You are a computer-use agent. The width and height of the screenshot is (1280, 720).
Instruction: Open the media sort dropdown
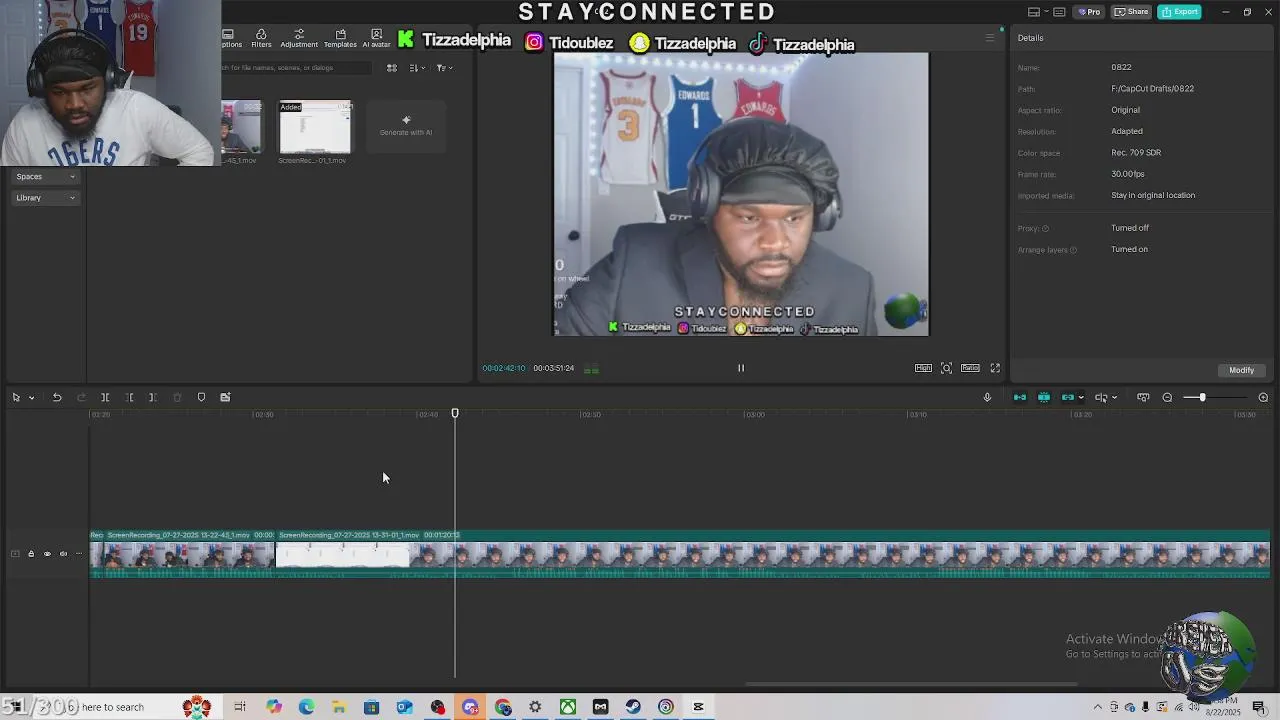[417, 68]
